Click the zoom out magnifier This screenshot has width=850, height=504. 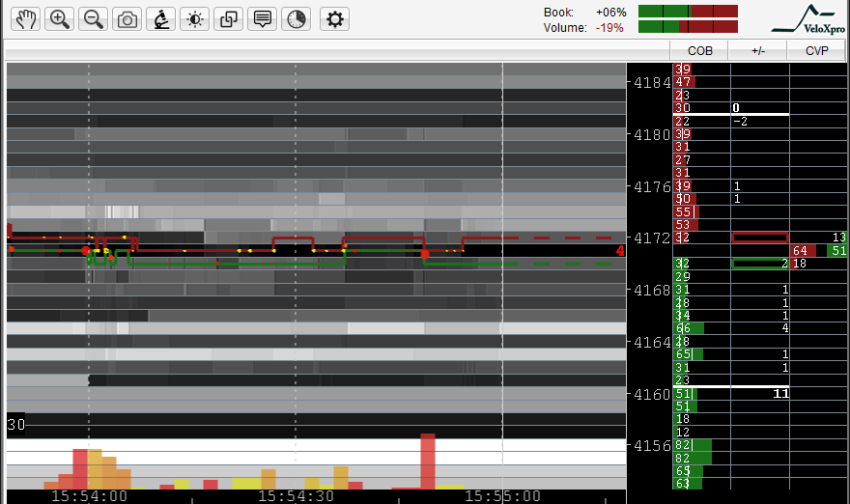[93, 20]
